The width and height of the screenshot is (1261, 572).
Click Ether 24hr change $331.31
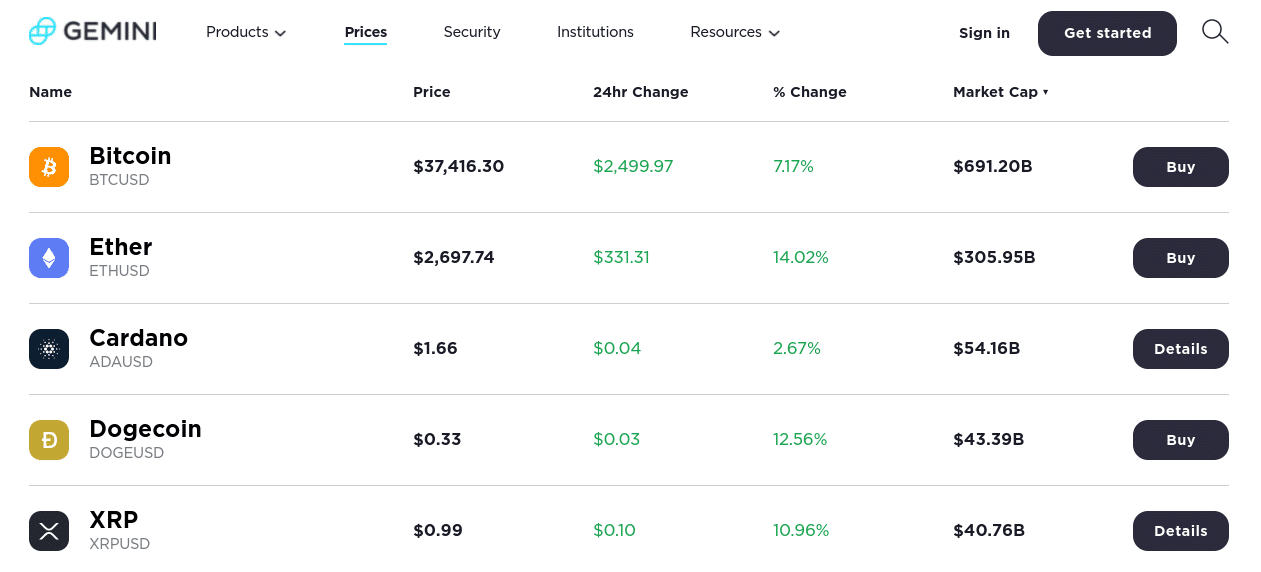621,258
